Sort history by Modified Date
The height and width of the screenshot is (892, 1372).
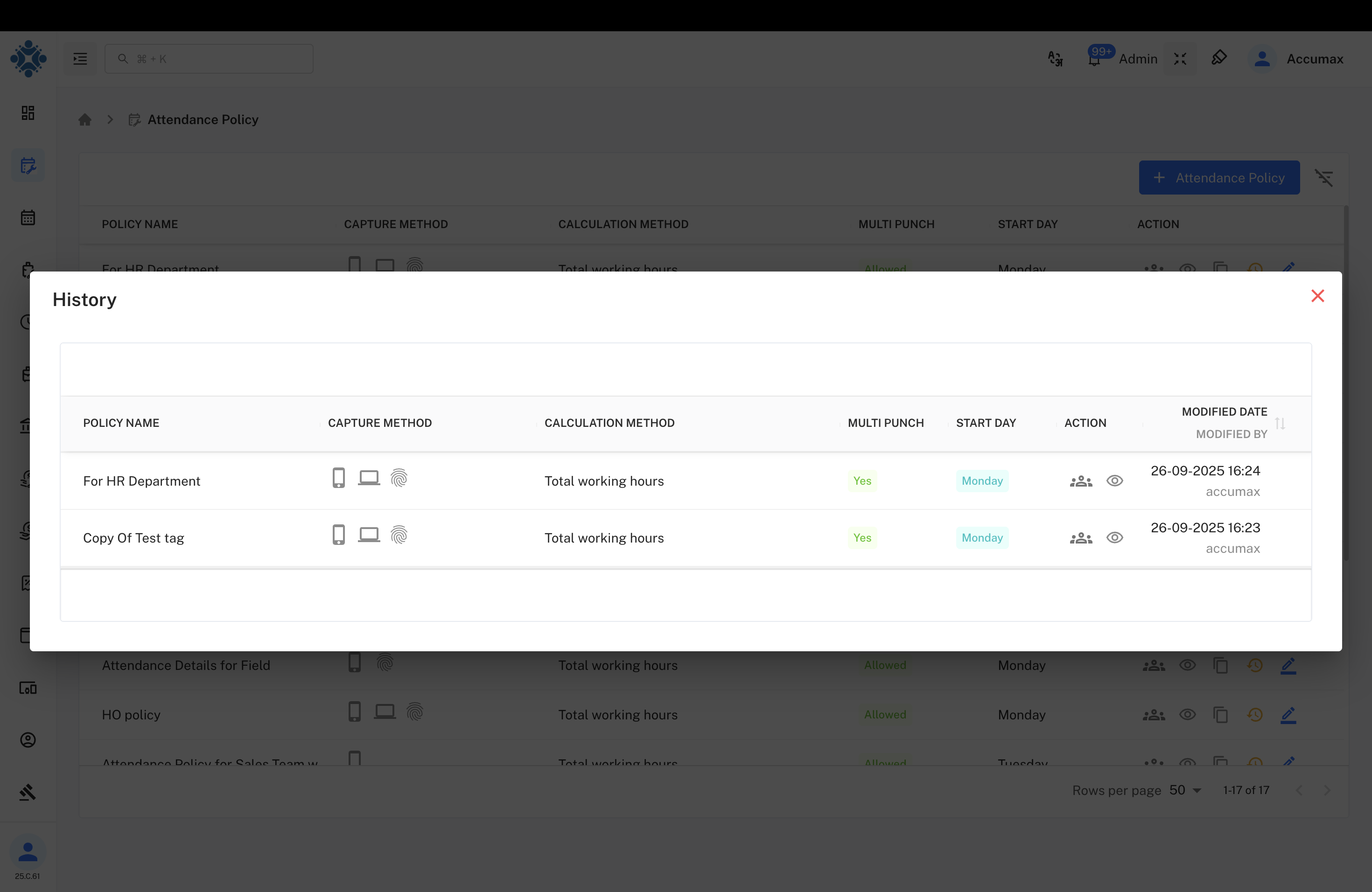1280,423
